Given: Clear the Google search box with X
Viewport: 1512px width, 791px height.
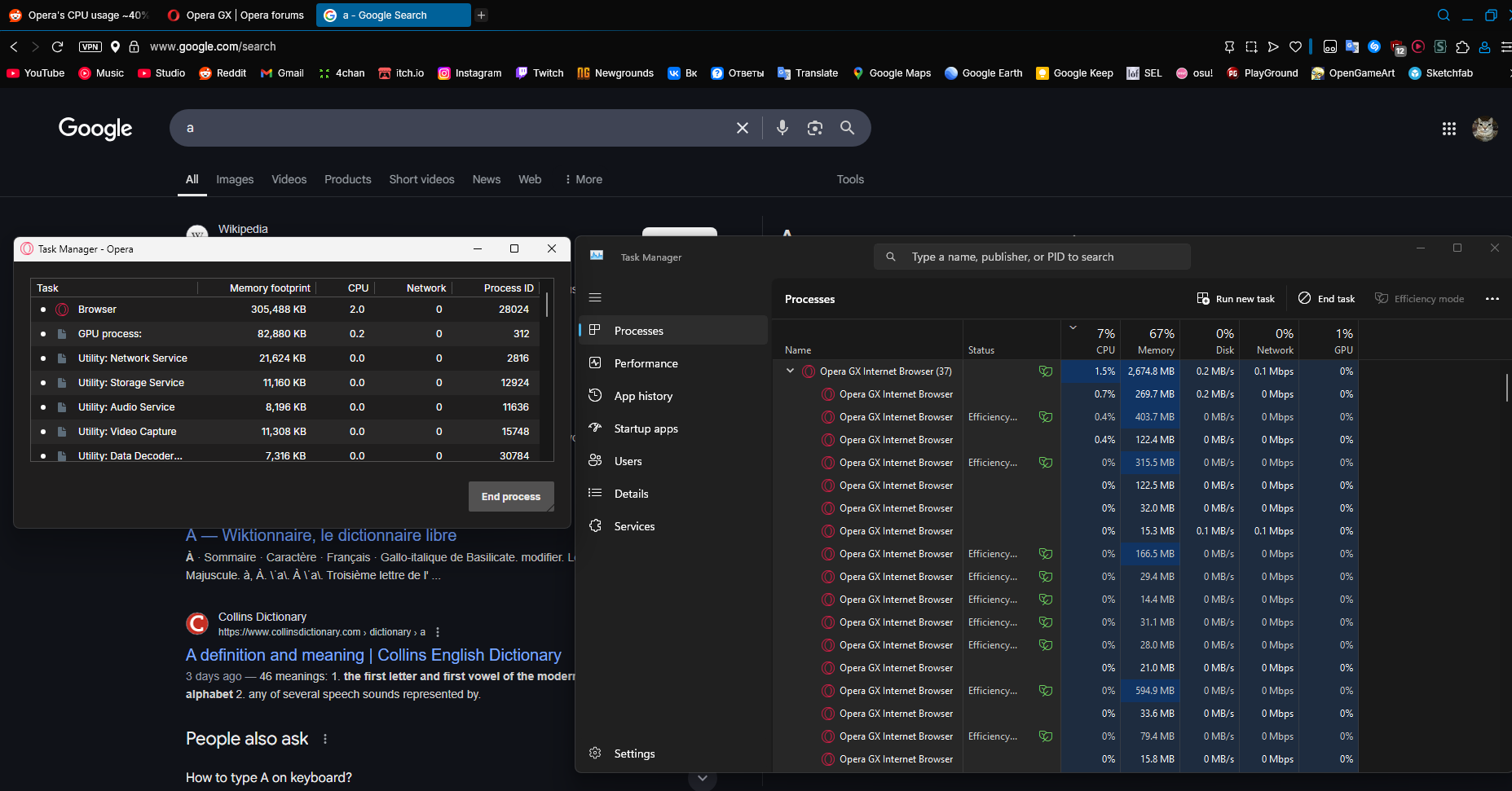Looking at the screenshot, I should pos(743,128).
